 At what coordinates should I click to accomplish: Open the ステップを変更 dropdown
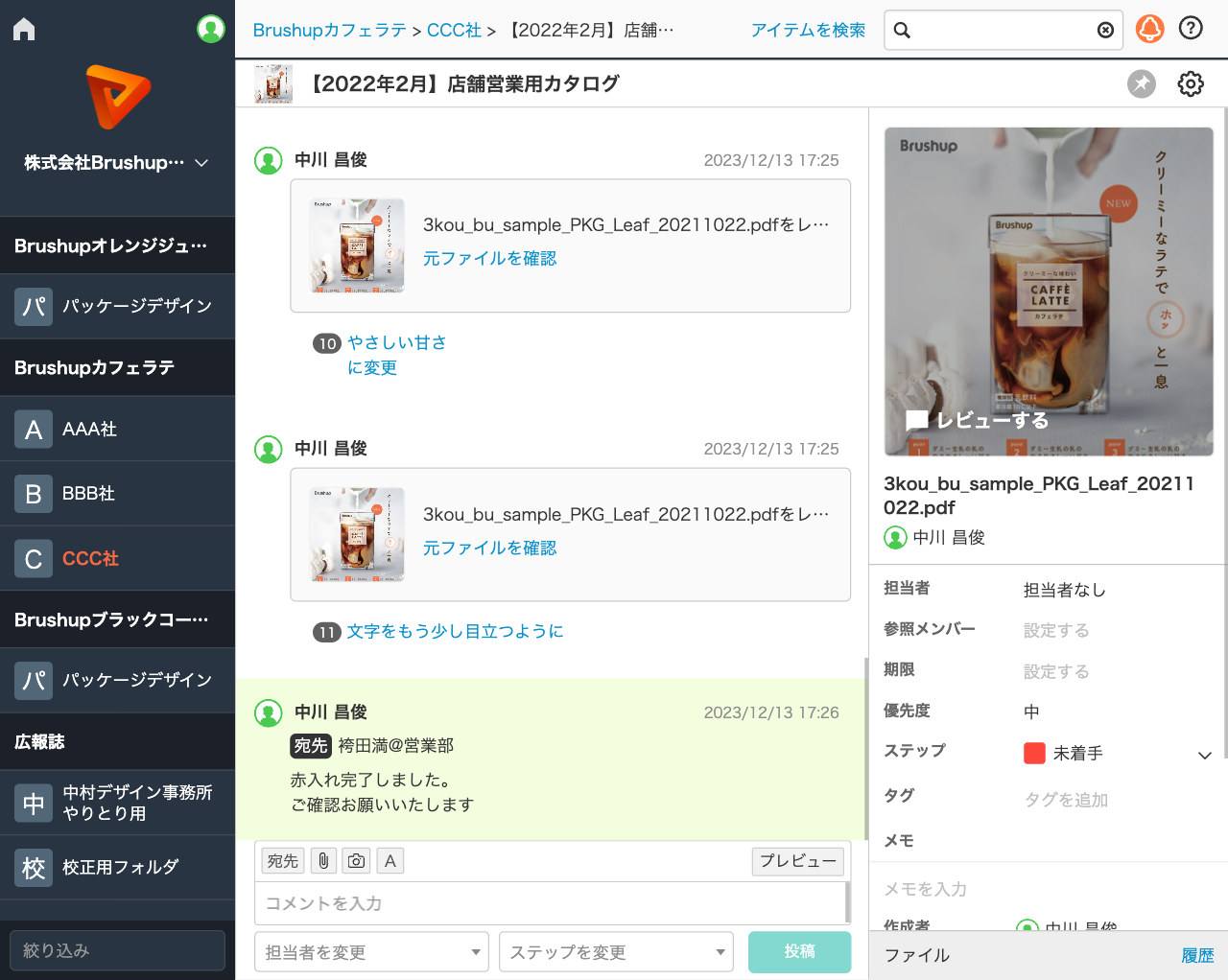click(616, 952)
